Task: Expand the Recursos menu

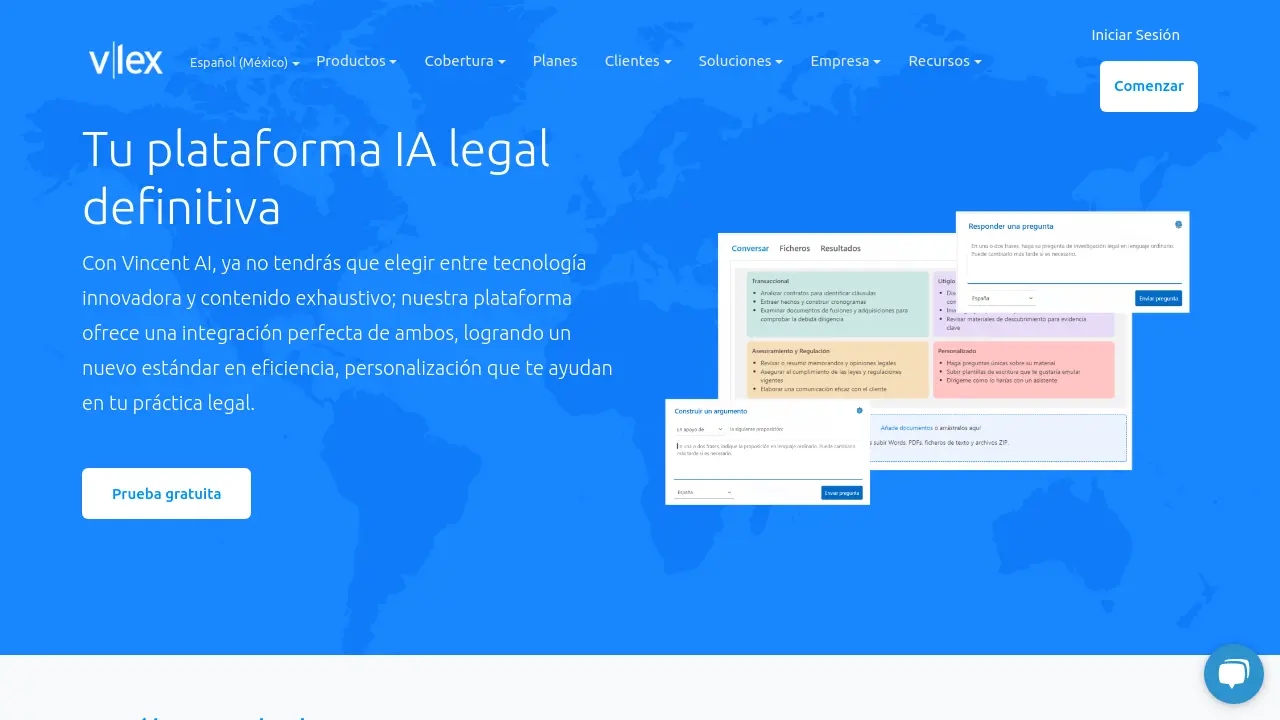Action: (945, 61)
